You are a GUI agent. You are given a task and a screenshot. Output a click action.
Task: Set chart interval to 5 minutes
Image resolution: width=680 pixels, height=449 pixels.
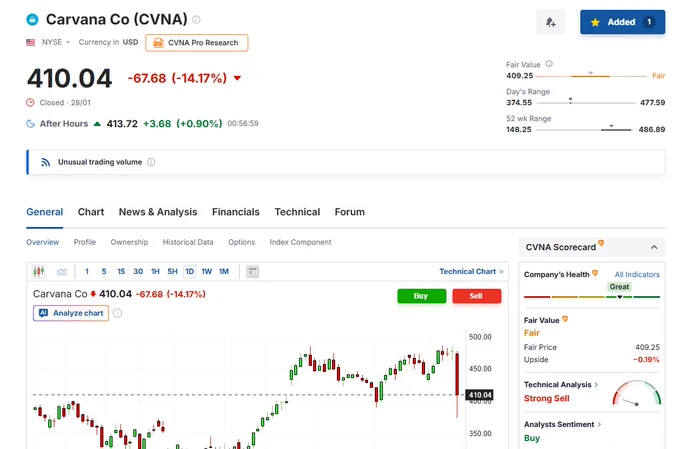pyautogui.click(x=104, y=272)
